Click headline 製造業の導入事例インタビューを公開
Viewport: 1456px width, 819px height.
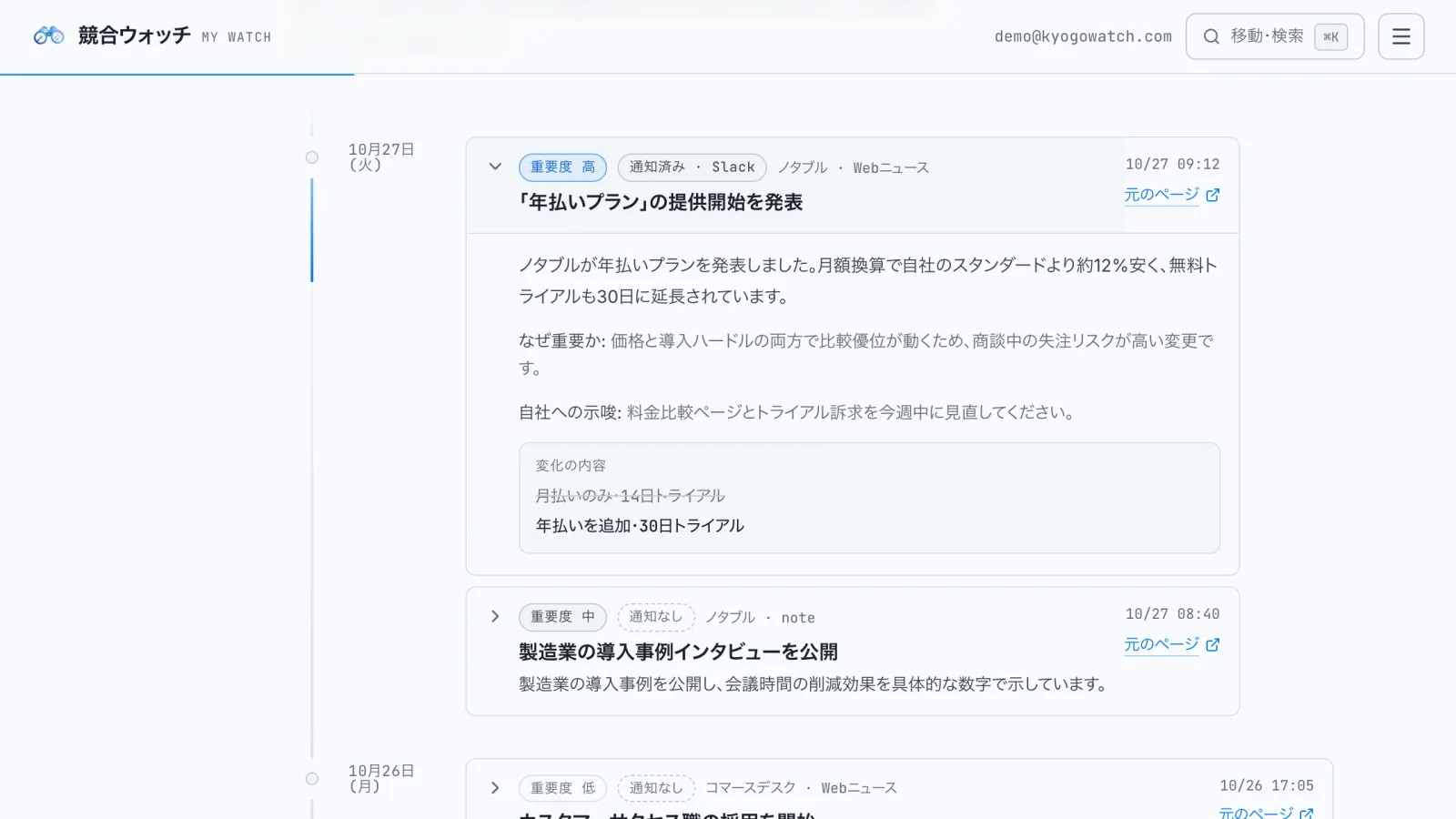[678, 652]
